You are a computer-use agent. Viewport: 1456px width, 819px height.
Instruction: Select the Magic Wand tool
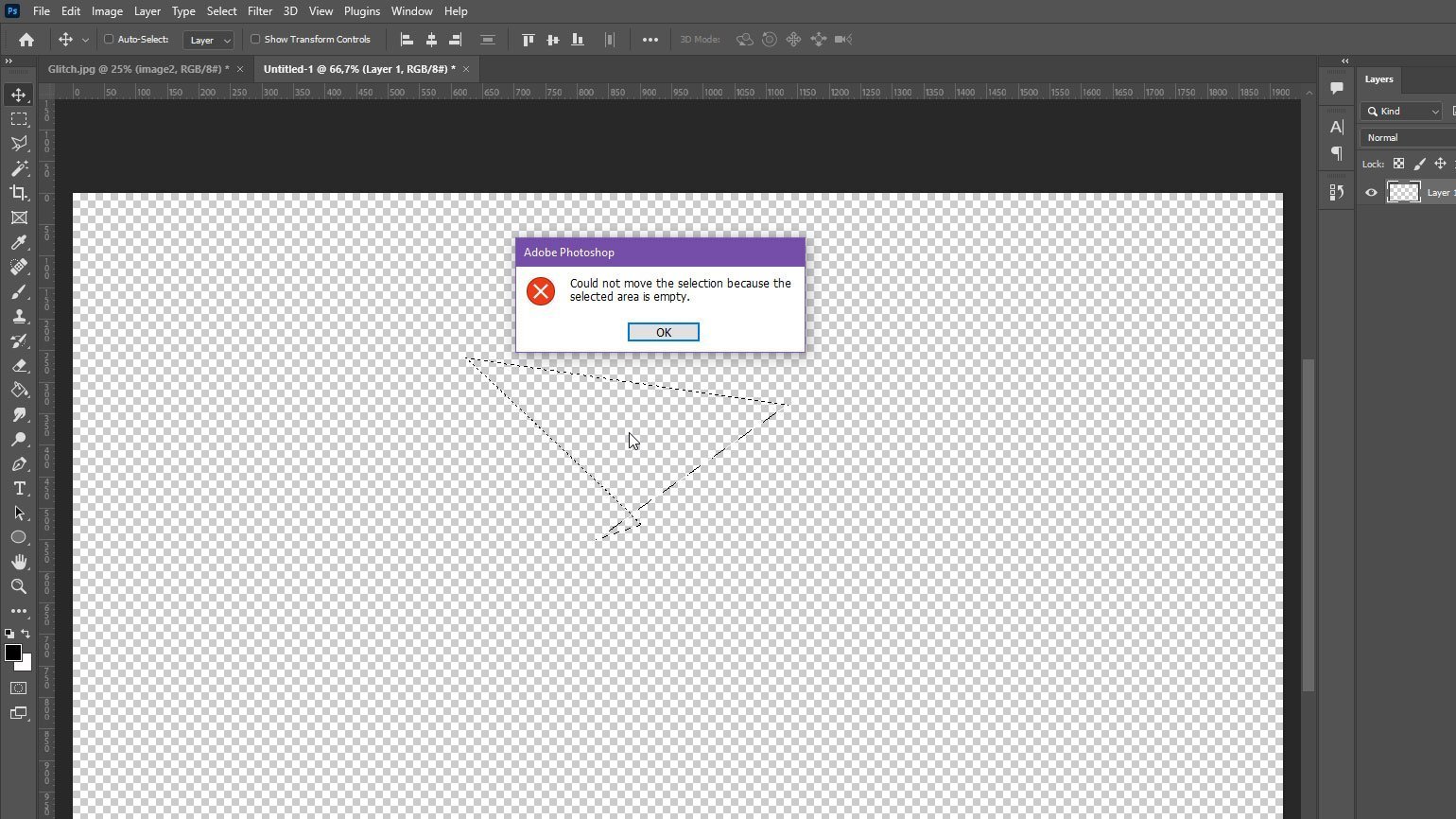(x=19, y=168)
